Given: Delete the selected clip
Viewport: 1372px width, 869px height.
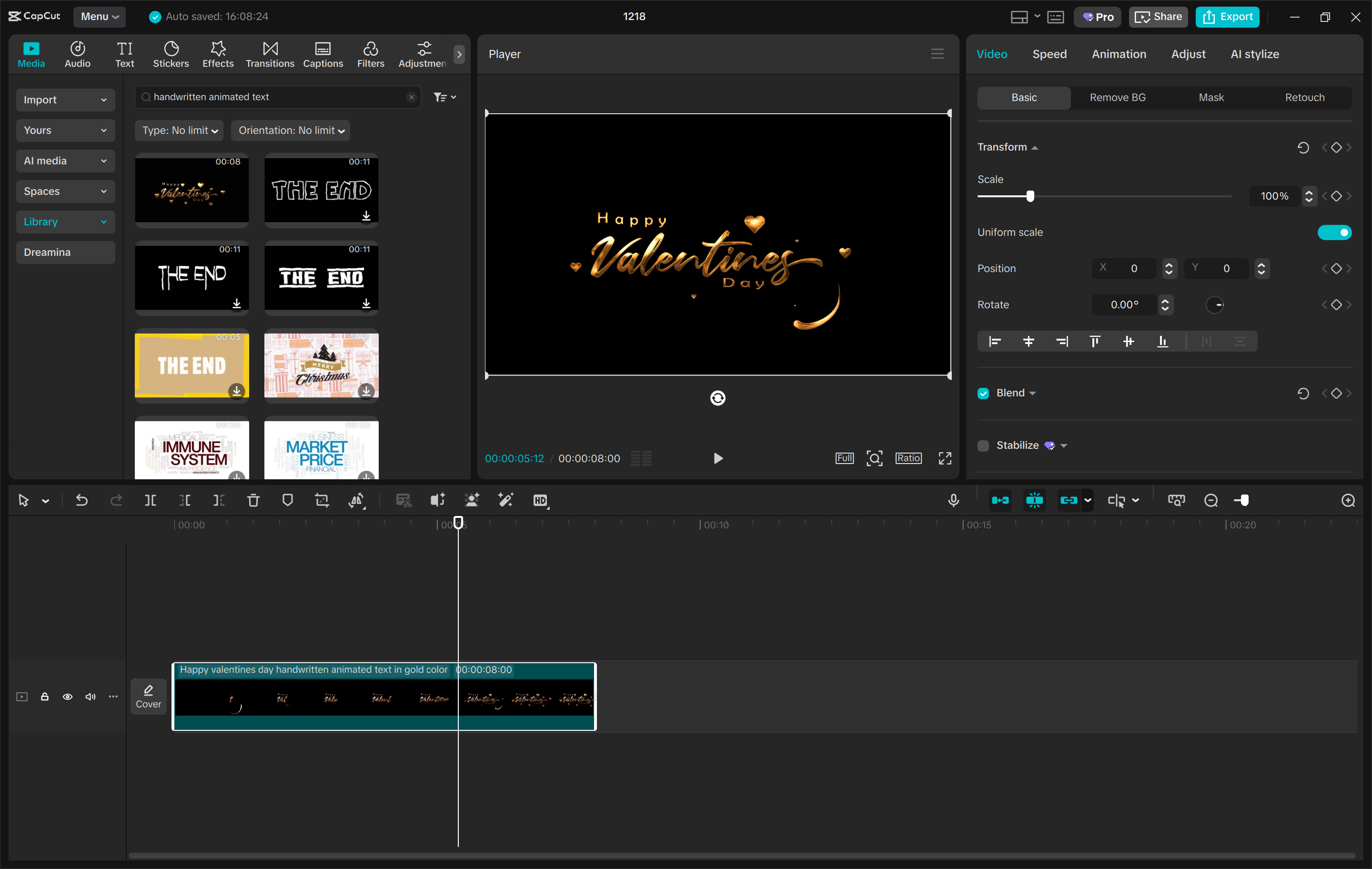Looking at the screenshot, I should tap(253, 500).
